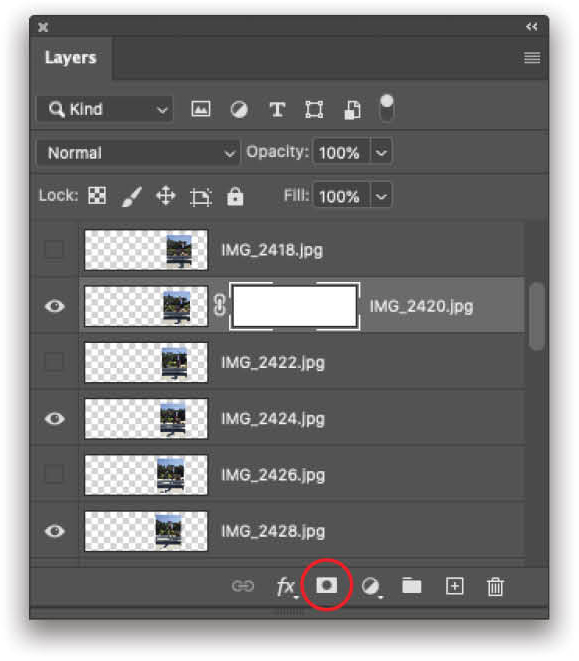Lock image pixels with brush icon
Viewport: 579px width, 661px height.
click(132, 196)
